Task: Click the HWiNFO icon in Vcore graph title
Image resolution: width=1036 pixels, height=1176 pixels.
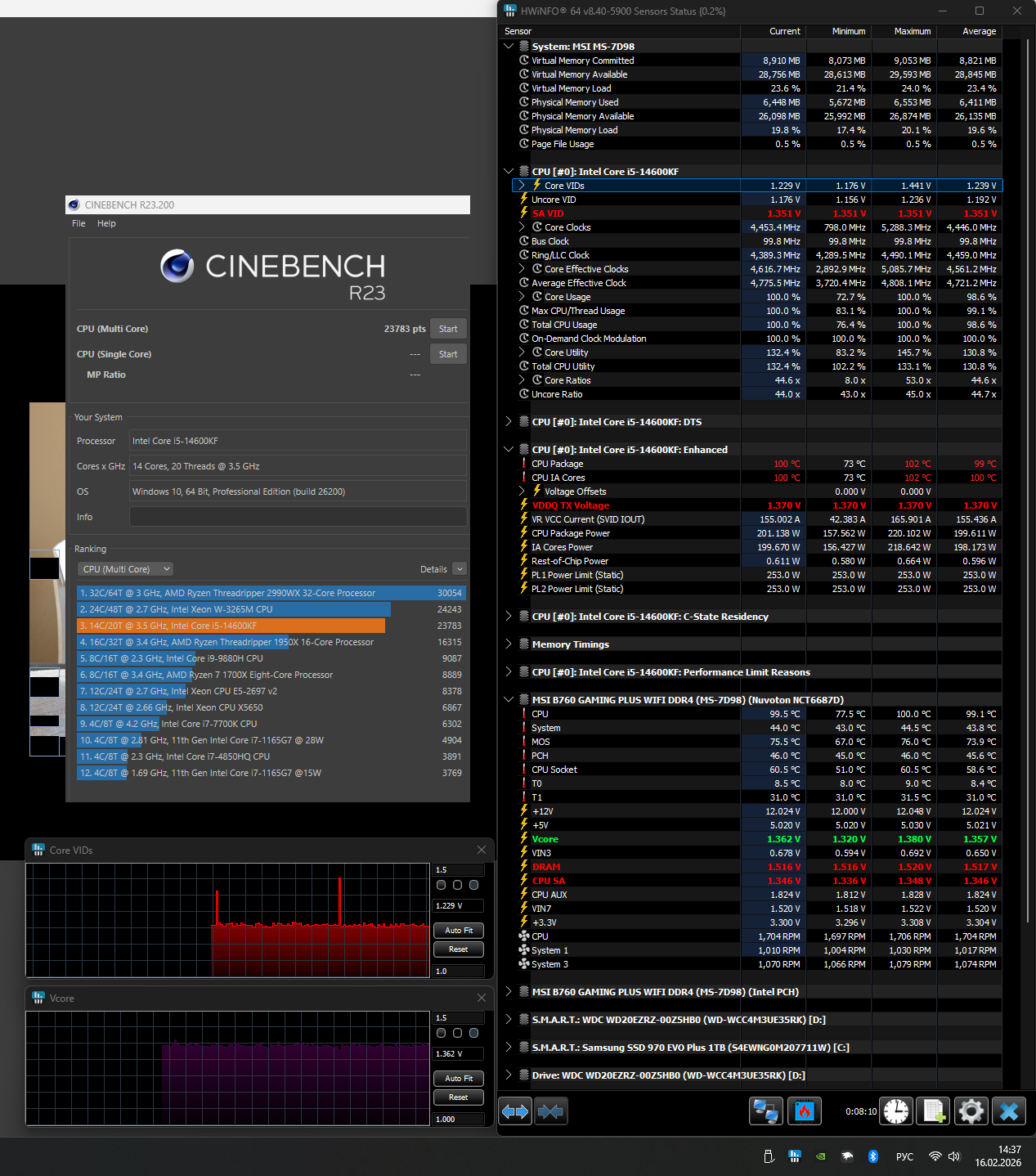Action: [38, 998]
